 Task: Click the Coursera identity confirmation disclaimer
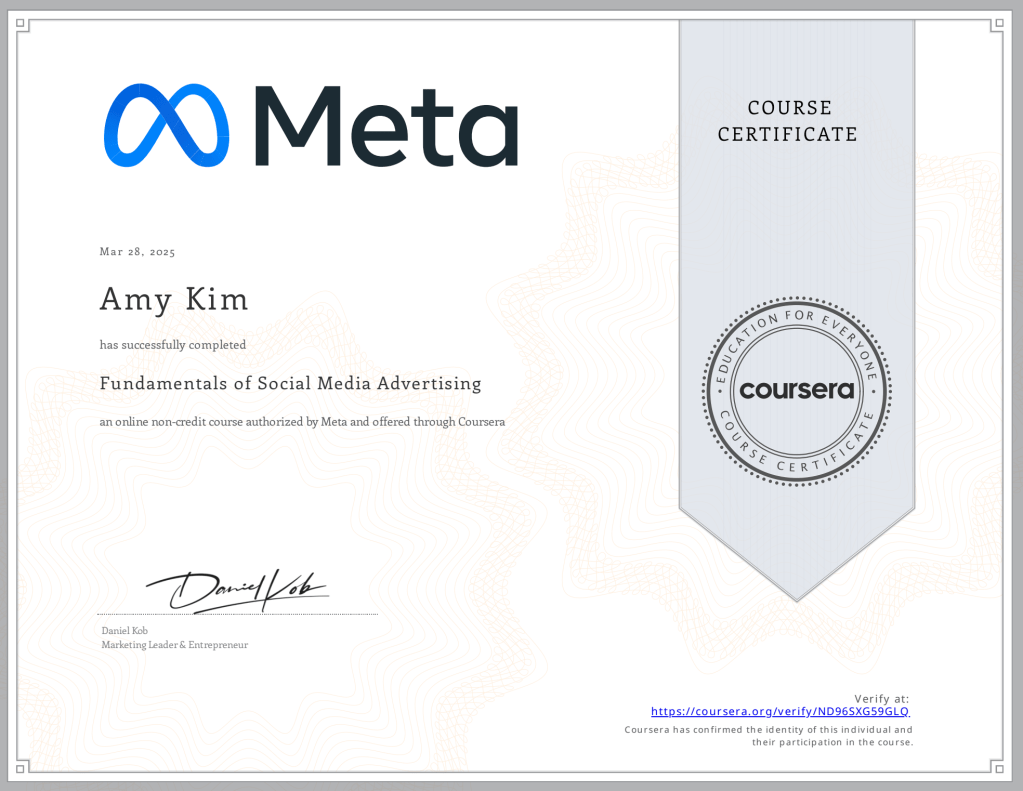point(768,736)
